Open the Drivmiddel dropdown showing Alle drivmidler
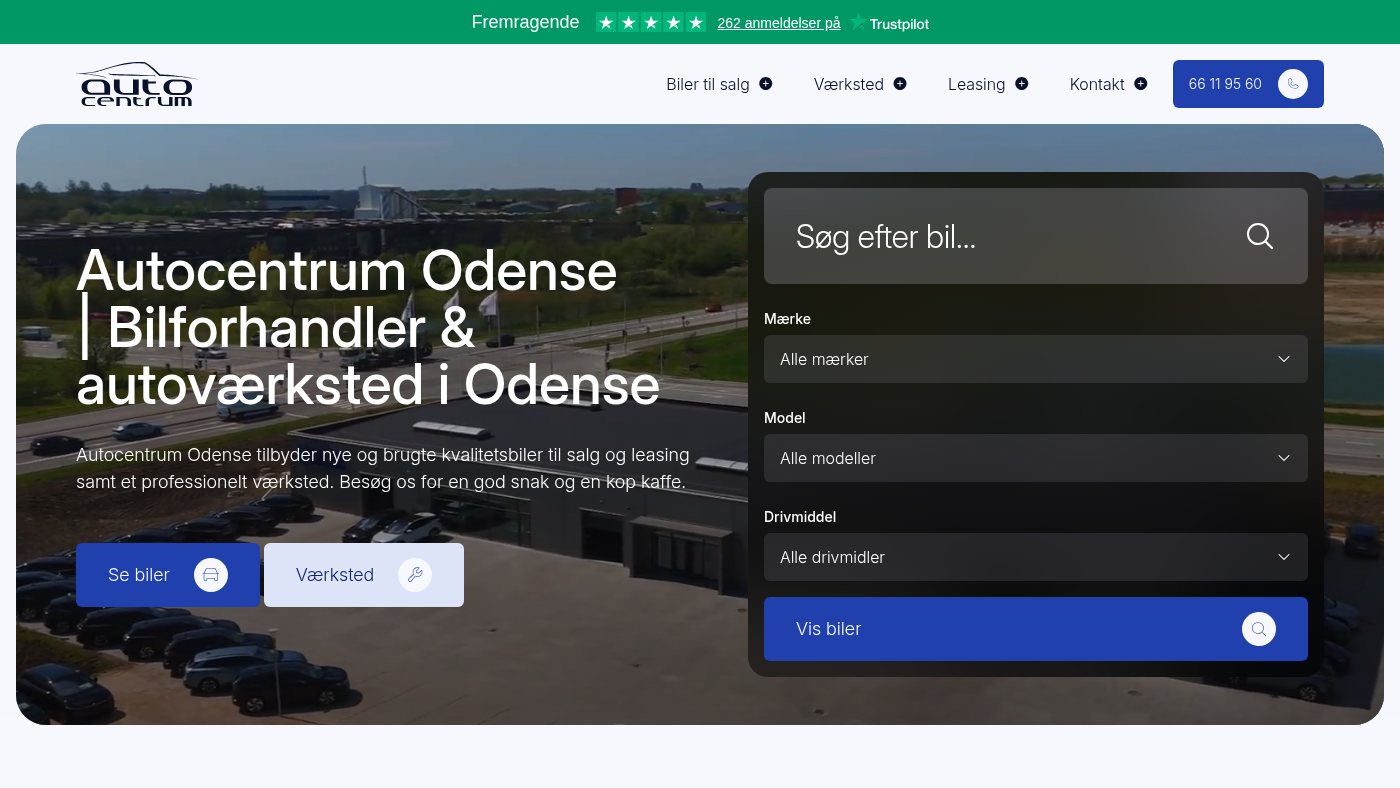The width and height of the screenshot is (1400, 788). 1036,557
